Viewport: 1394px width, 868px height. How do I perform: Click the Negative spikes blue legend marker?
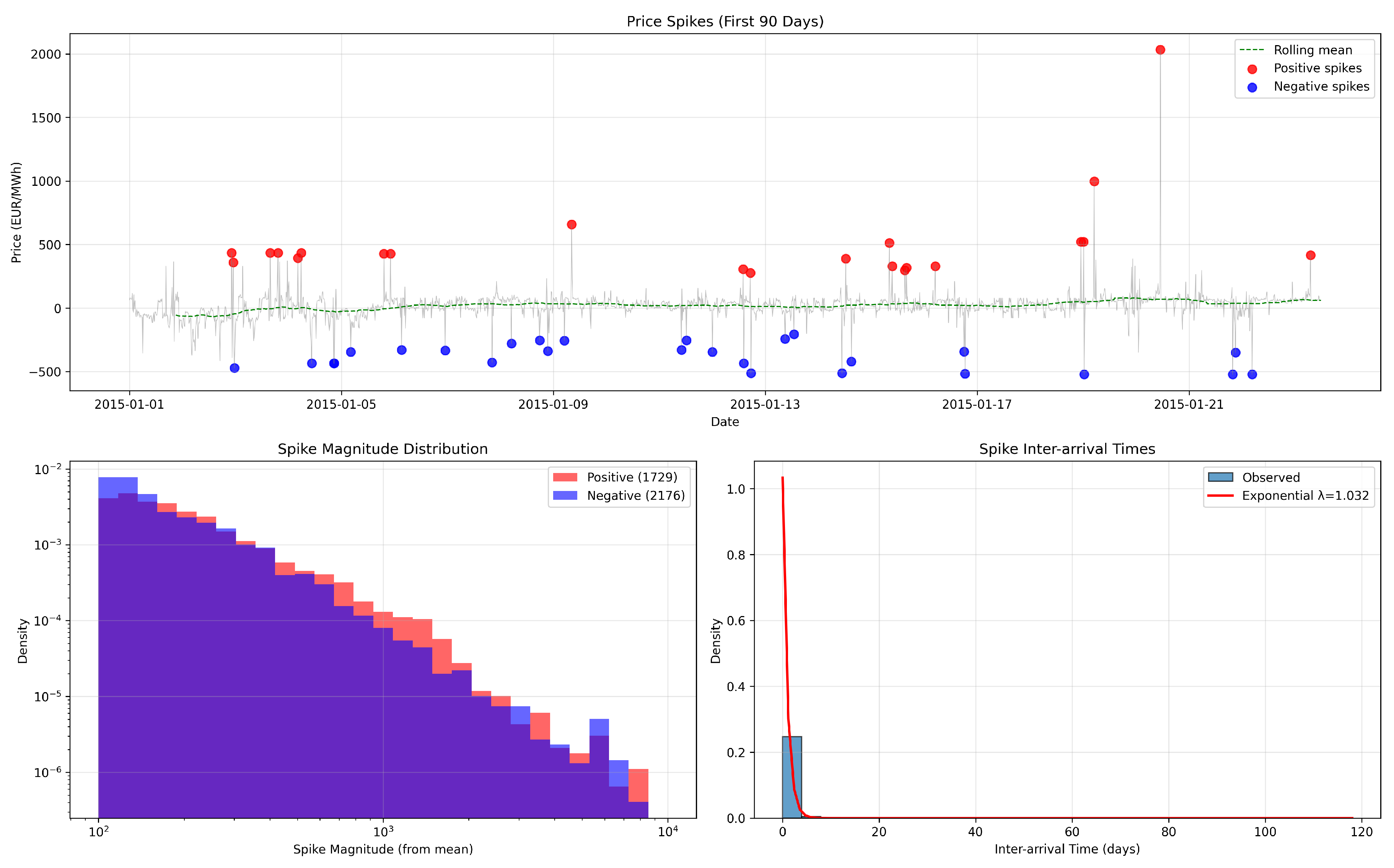(x=1252, y=87)
